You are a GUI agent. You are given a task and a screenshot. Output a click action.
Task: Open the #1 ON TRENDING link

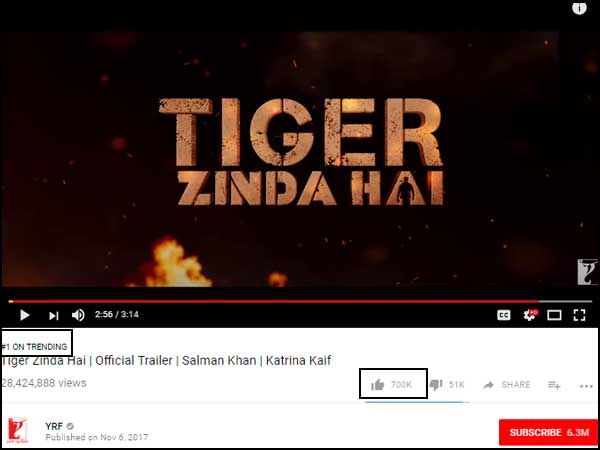34,347
